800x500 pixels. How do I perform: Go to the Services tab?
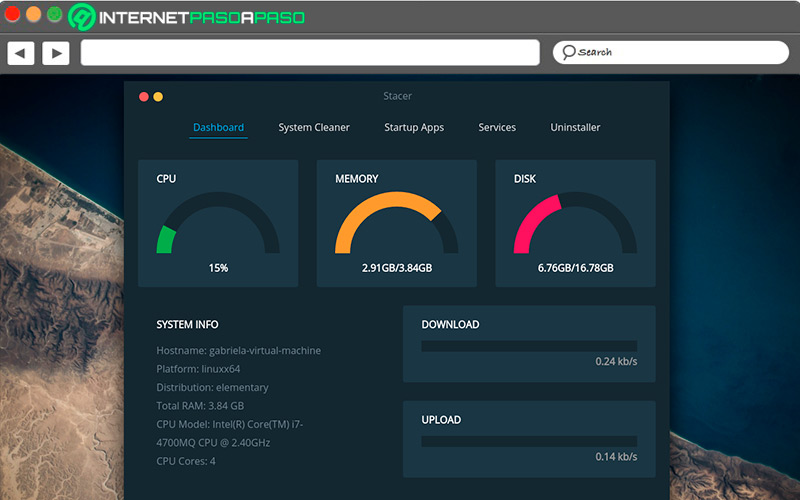tap(497, 128)
